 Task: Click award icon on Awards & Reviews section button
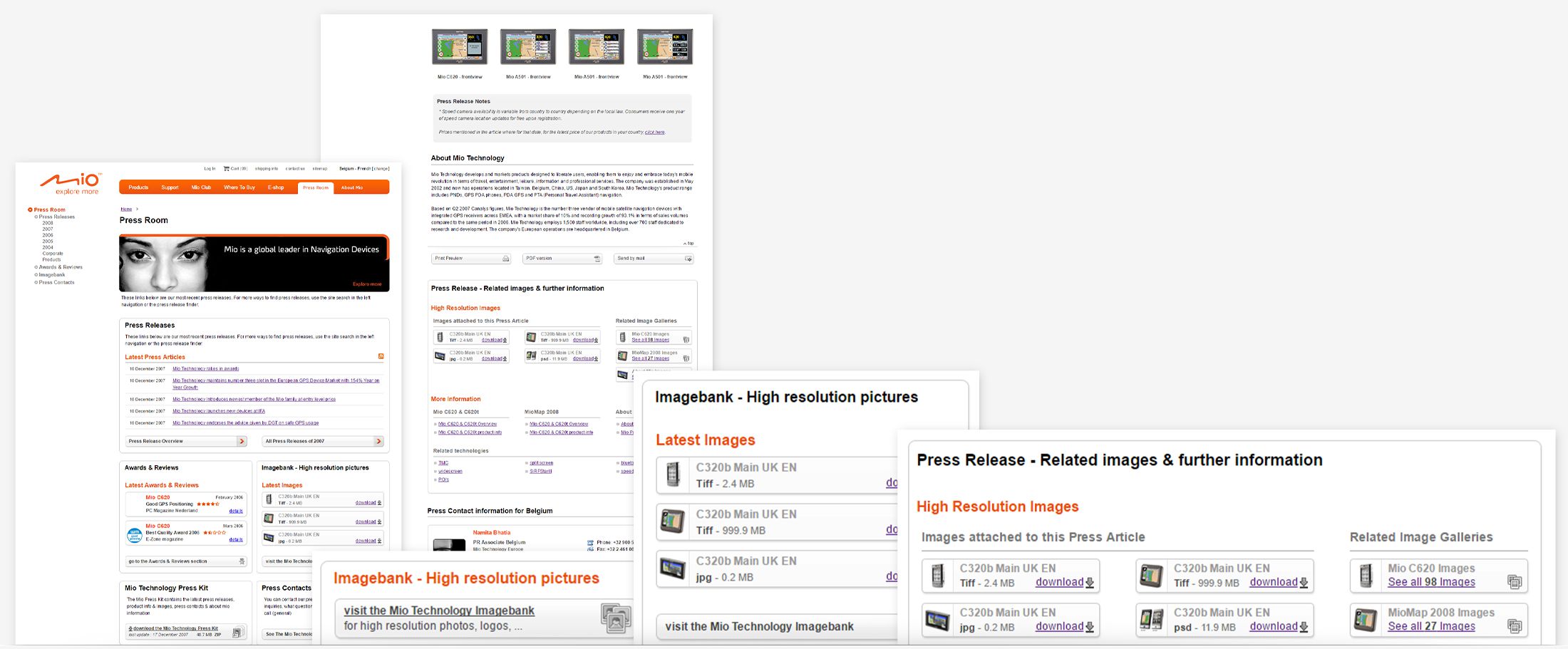(242, 561)
